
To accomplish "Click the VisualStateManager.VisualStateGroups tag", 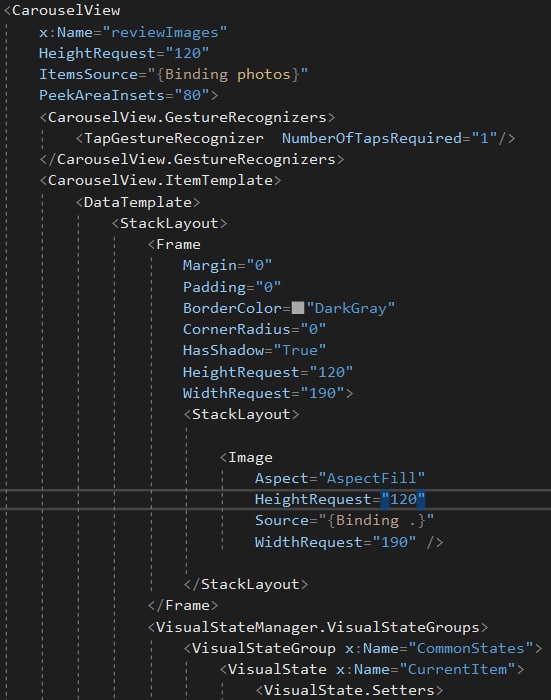I will 317,627.
